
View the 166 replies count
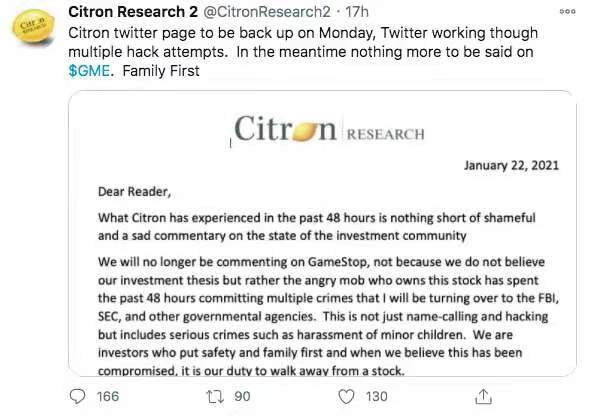108,396
